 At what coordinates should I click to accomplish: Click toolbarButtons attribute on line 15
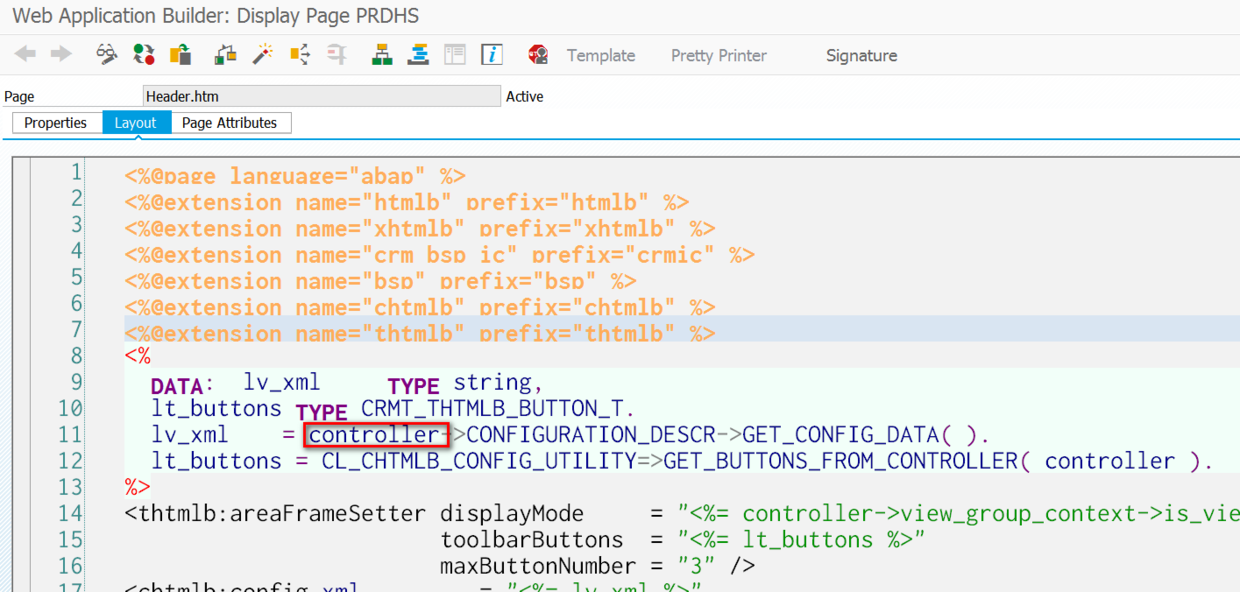click(x=532, y=540)
